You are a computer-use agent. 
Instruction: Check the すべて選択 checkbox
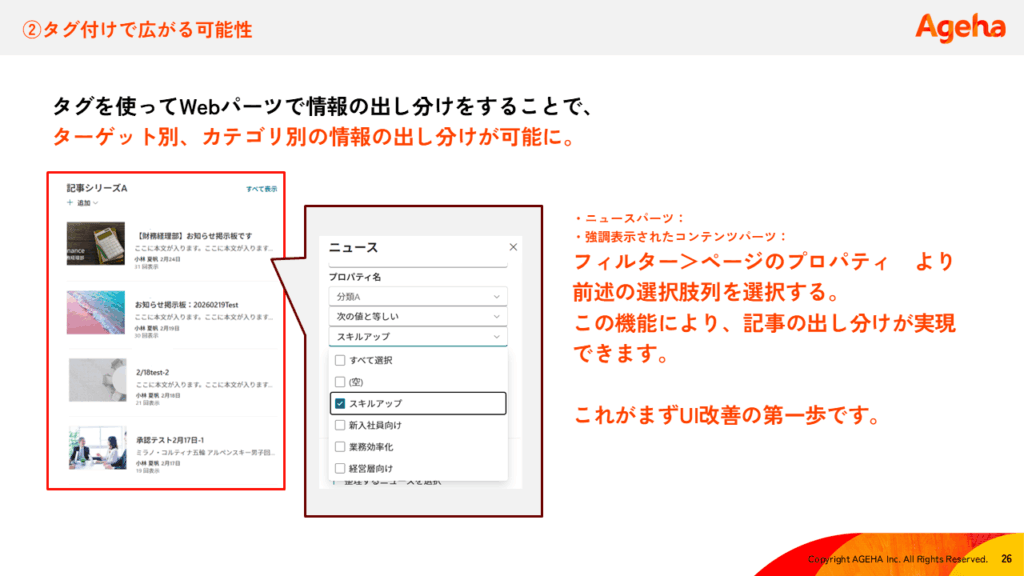340,360
